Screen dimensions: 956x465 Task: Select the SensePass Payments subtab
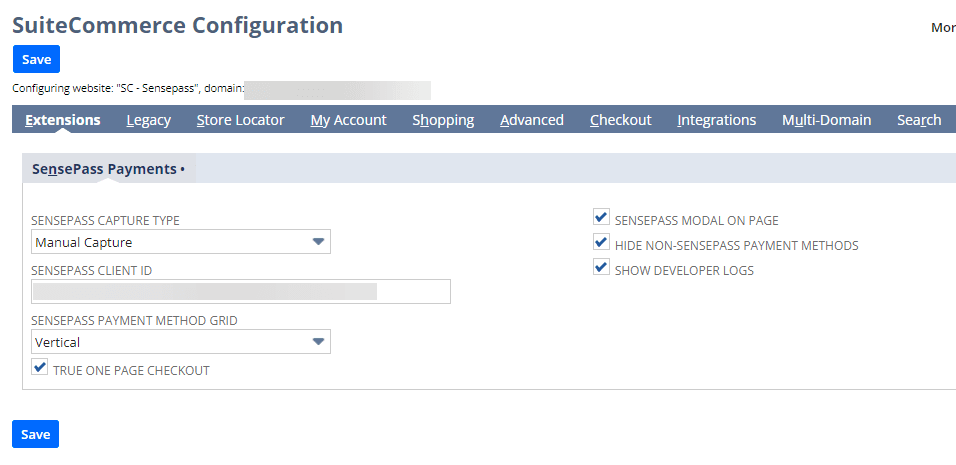click(x=109, y=169)
